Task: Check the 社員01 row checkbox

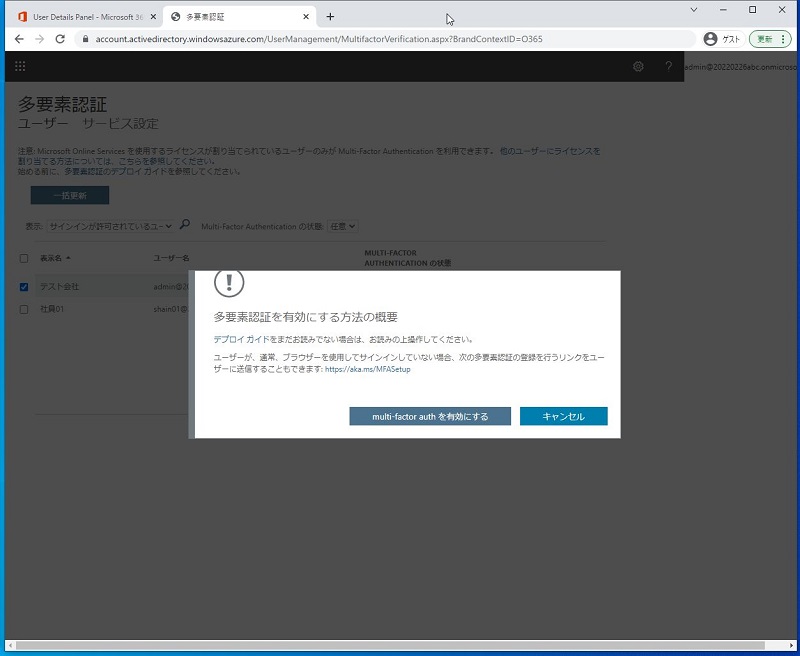Action: click(24, 309)
